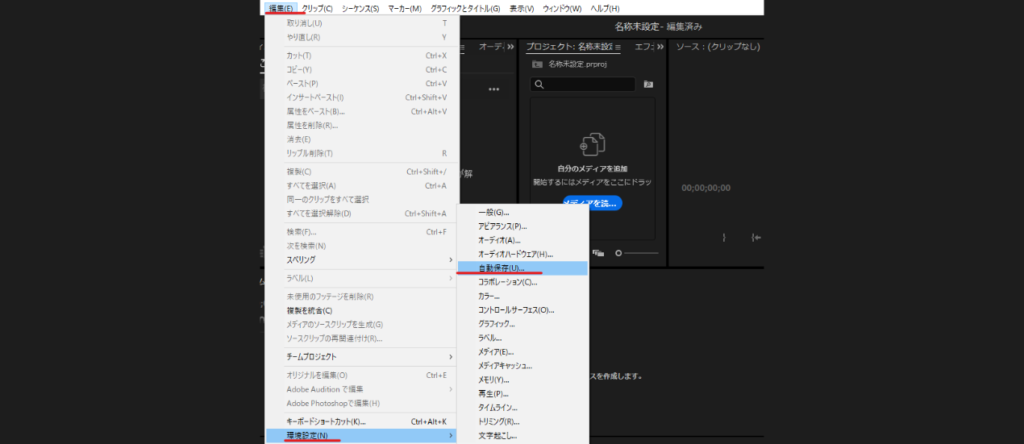The image size is (1024, 444).
Task: Click the add media files icon in drop area
Action: point(594,145)
